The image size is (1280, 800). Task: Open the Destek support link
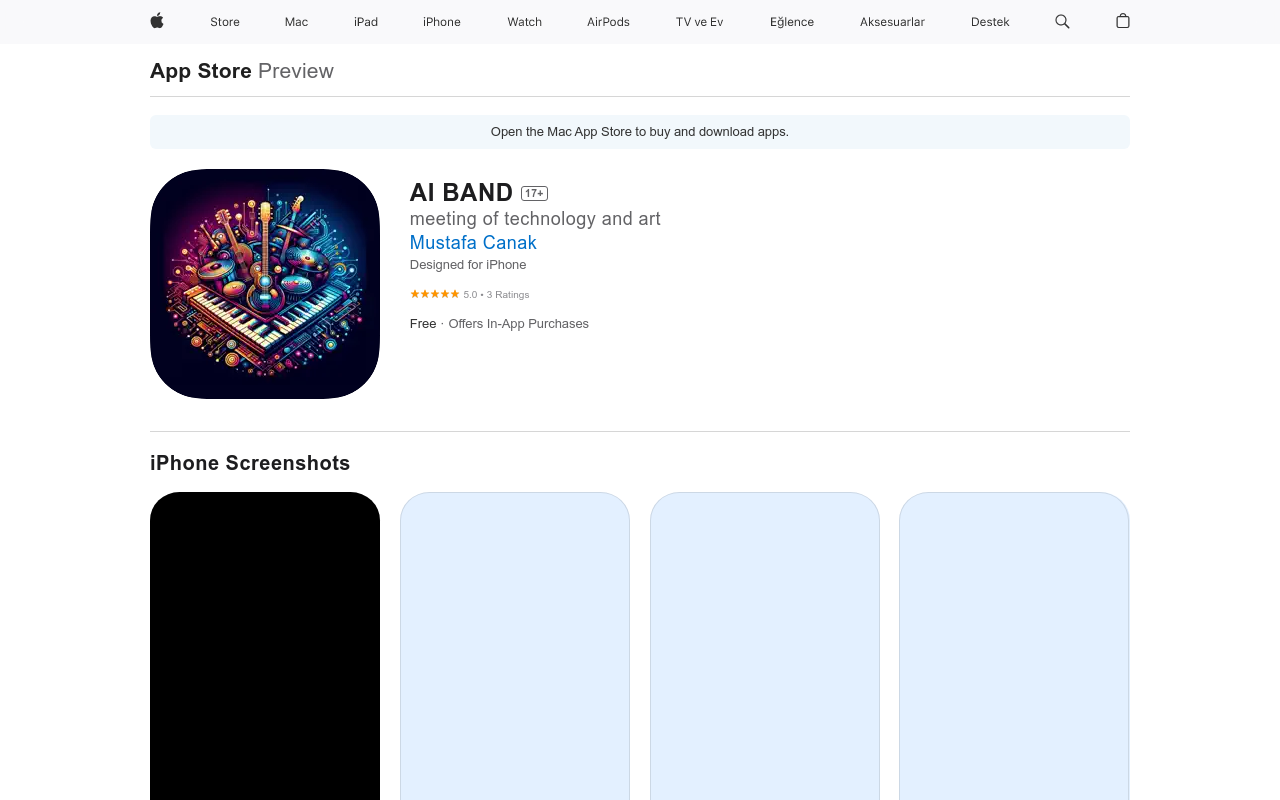point(990,22)
